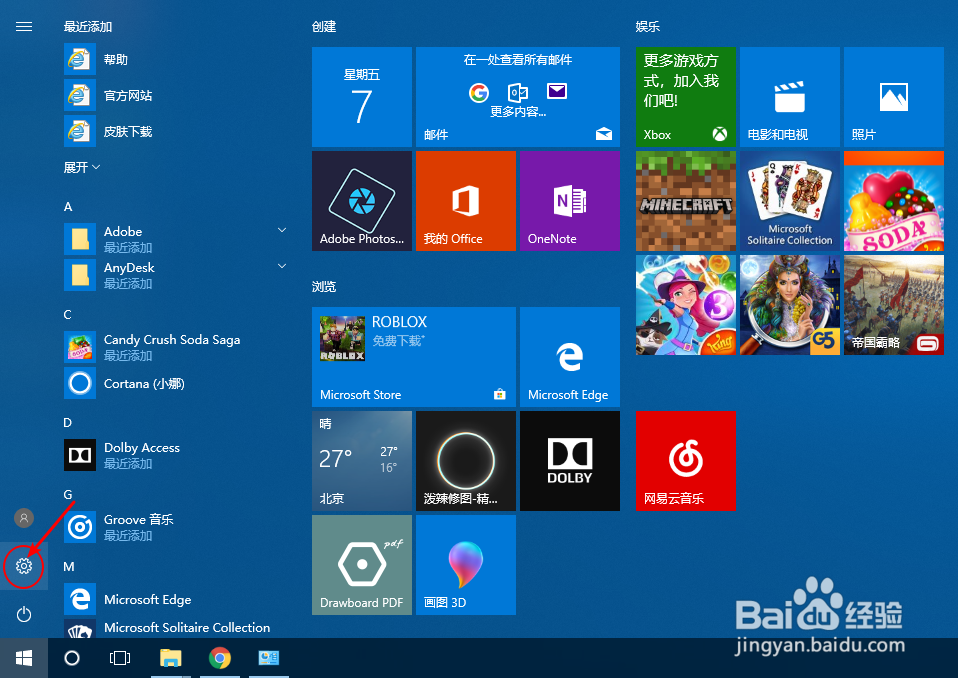Click the power button icon
The height and width of the screenshot is (678, 958).
click(24, 614)
